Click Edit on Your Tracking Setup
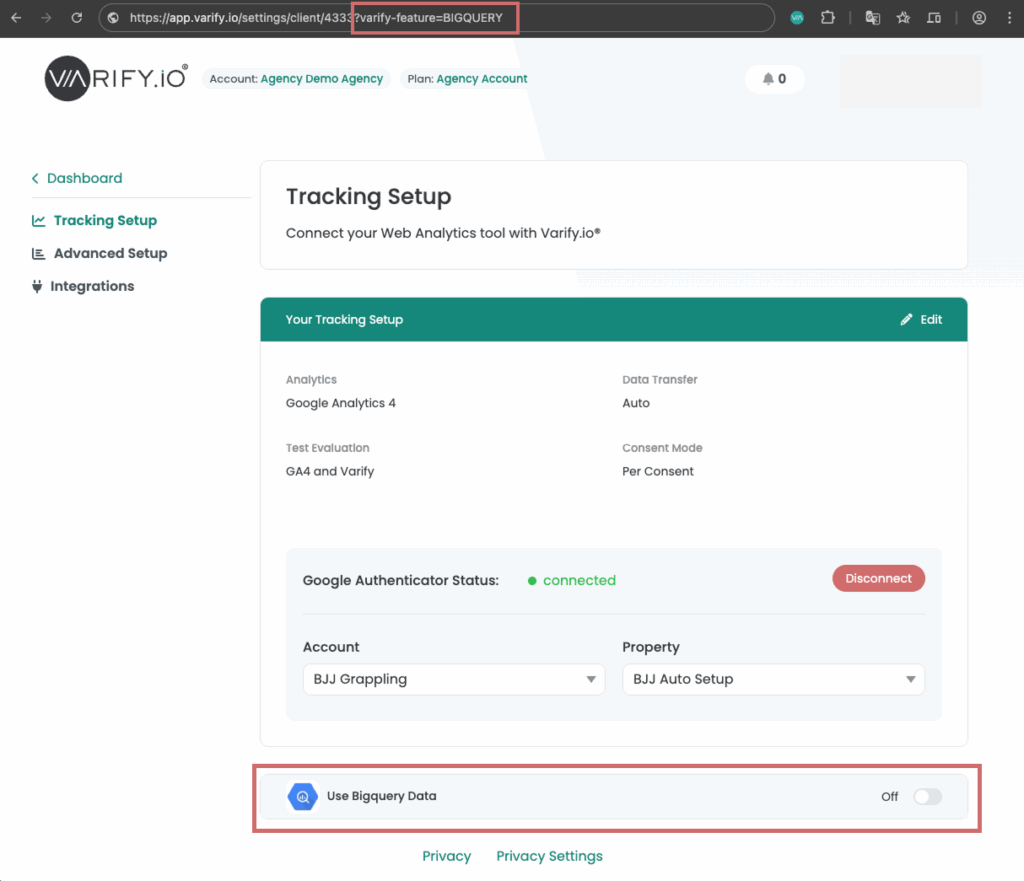 tap(921, 320)
